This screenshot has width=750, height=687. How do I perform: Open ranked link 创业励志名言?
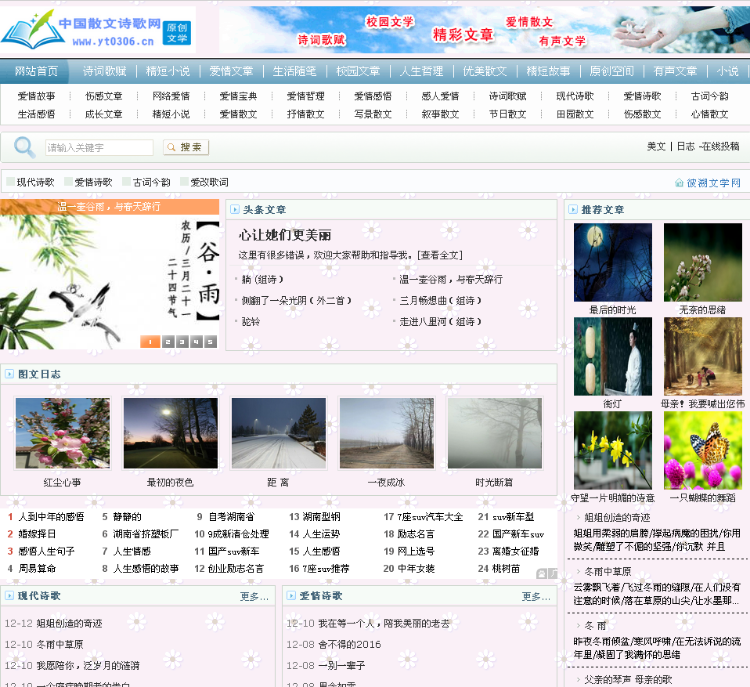coord(236,568)
